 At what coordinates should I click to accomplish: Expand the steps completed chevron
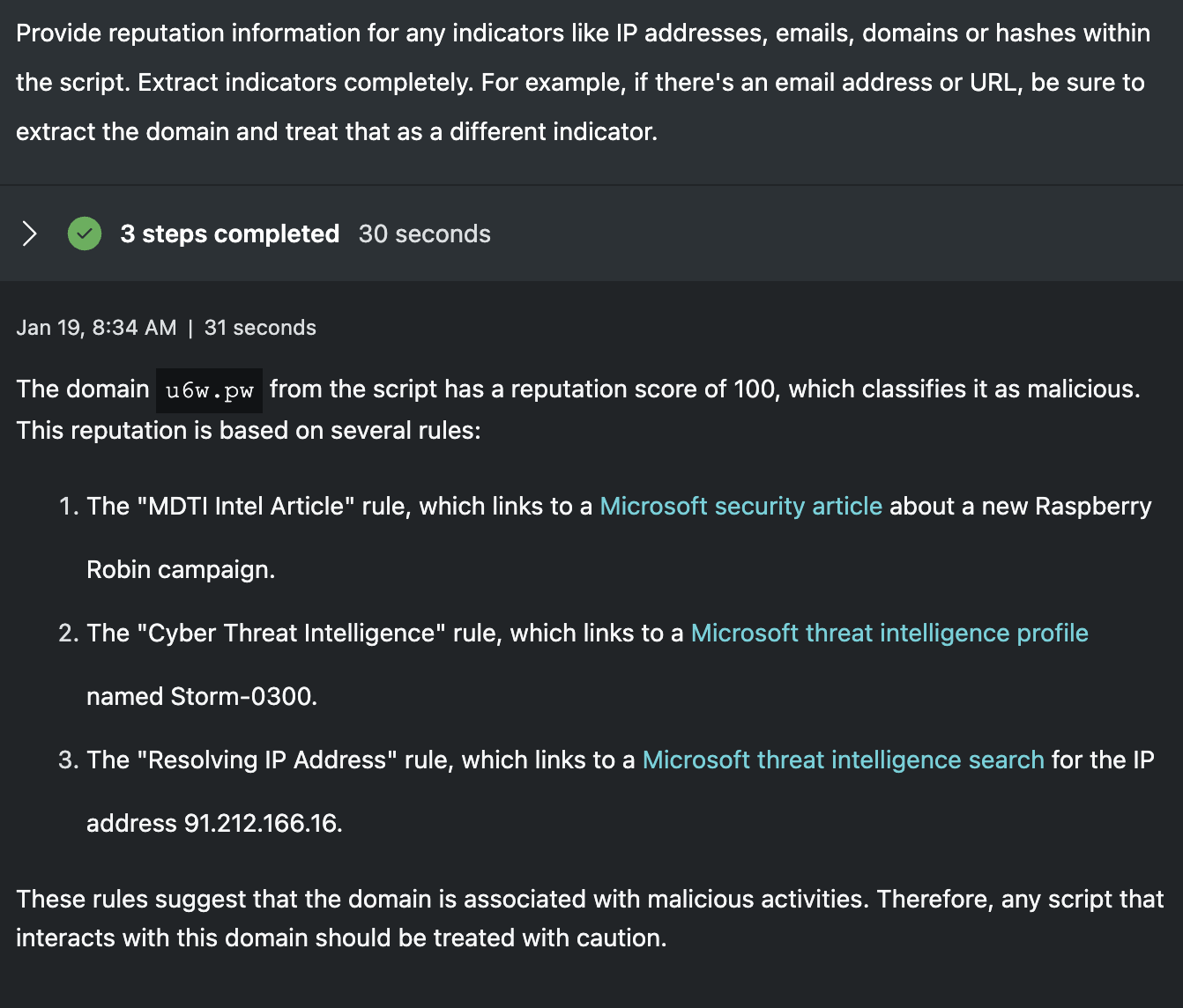pos(29,233)
